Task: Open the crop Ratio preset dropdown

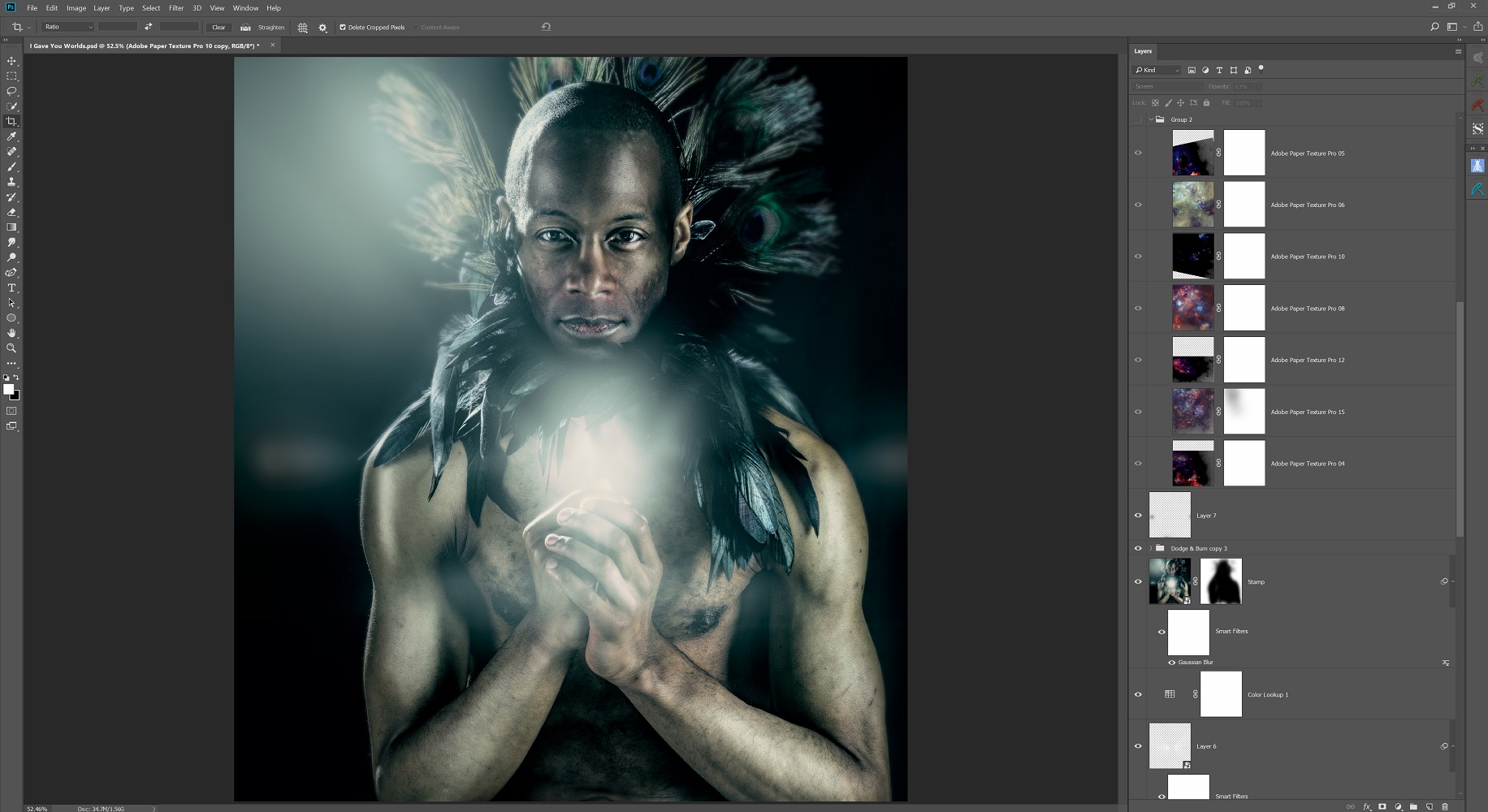Action: coord(68,27)
